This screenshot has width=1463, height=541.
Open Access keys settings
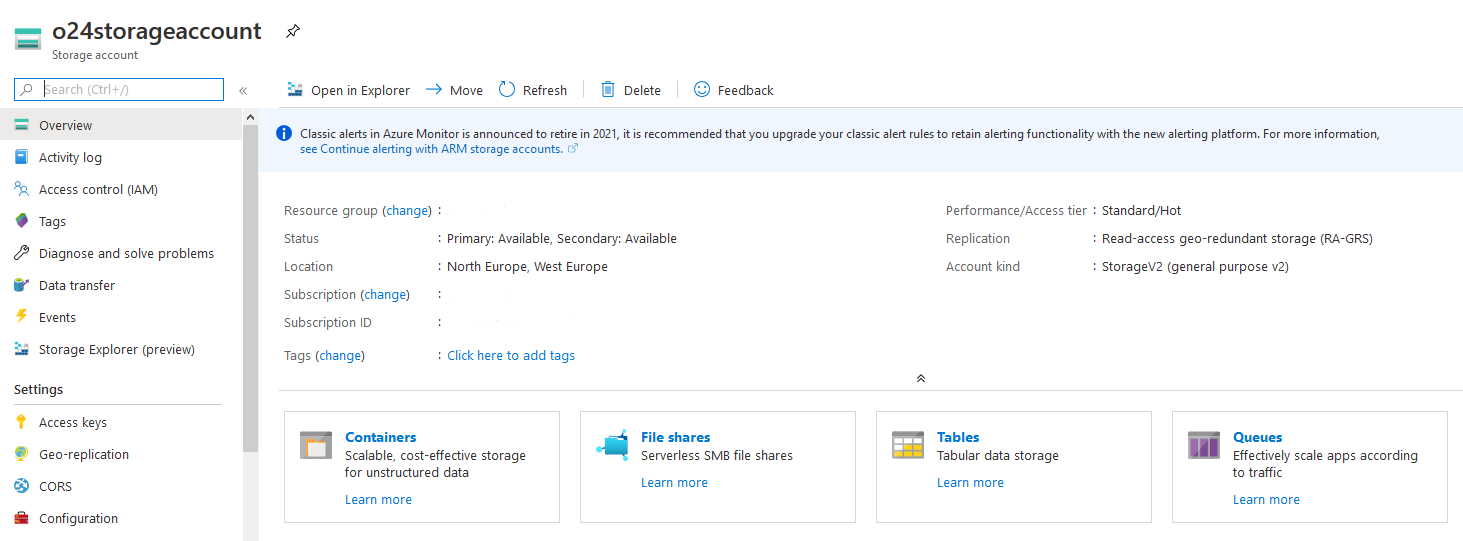coord(73,423)
